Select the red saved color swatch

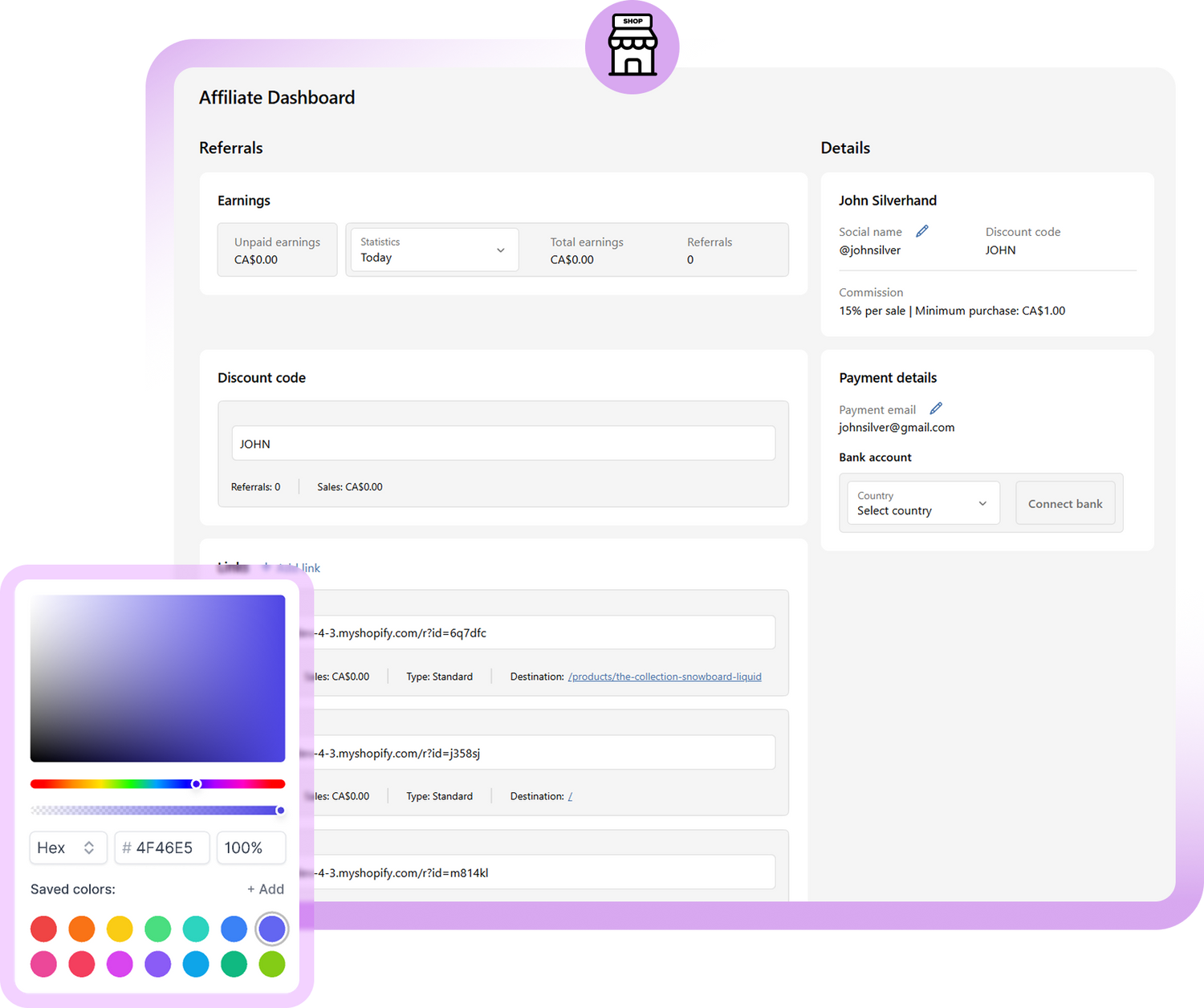(44, 929)
